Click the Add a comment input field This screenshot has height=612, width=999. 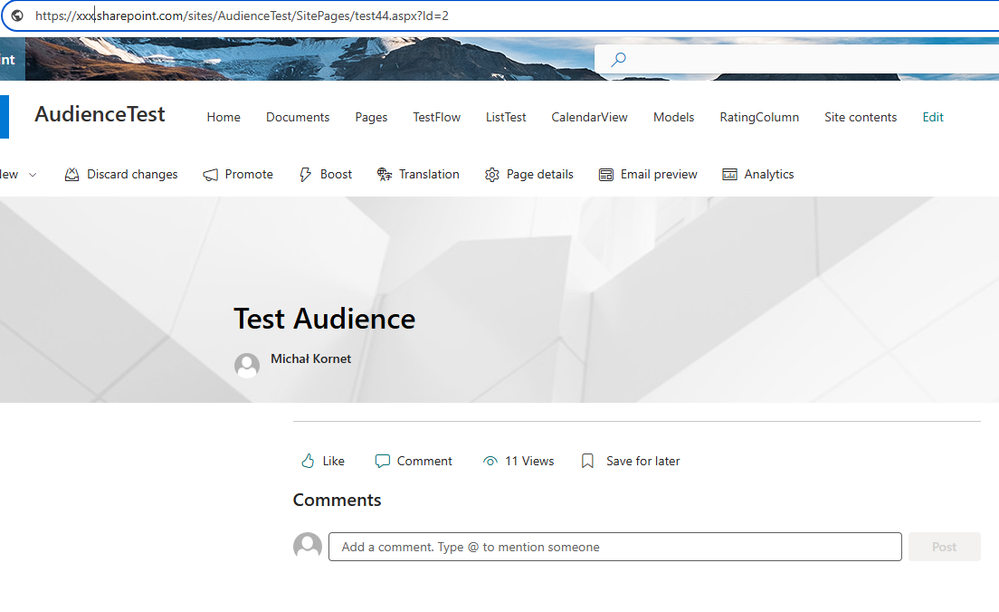(615, 546)
